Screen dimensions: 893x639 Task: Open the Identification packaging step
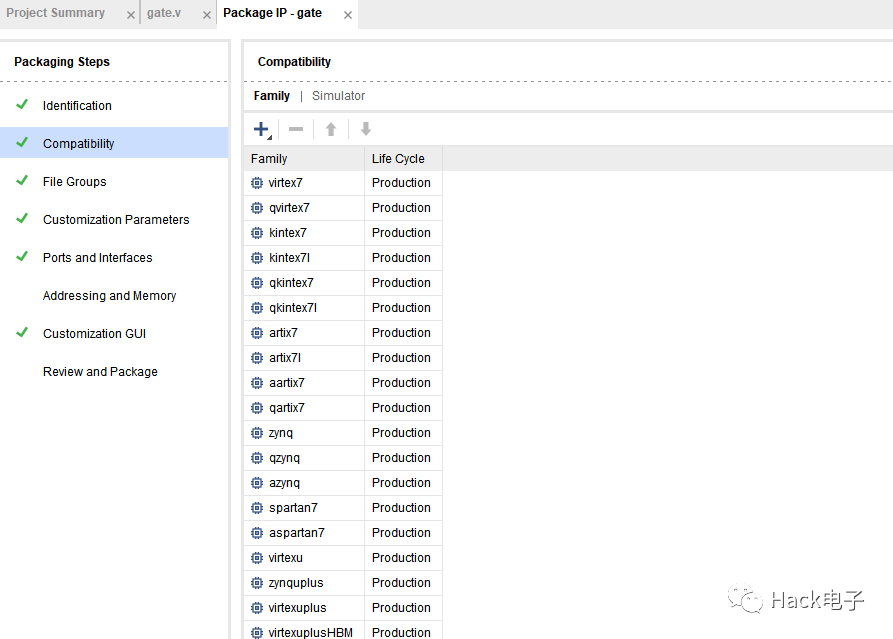click(x=77, y=105)
